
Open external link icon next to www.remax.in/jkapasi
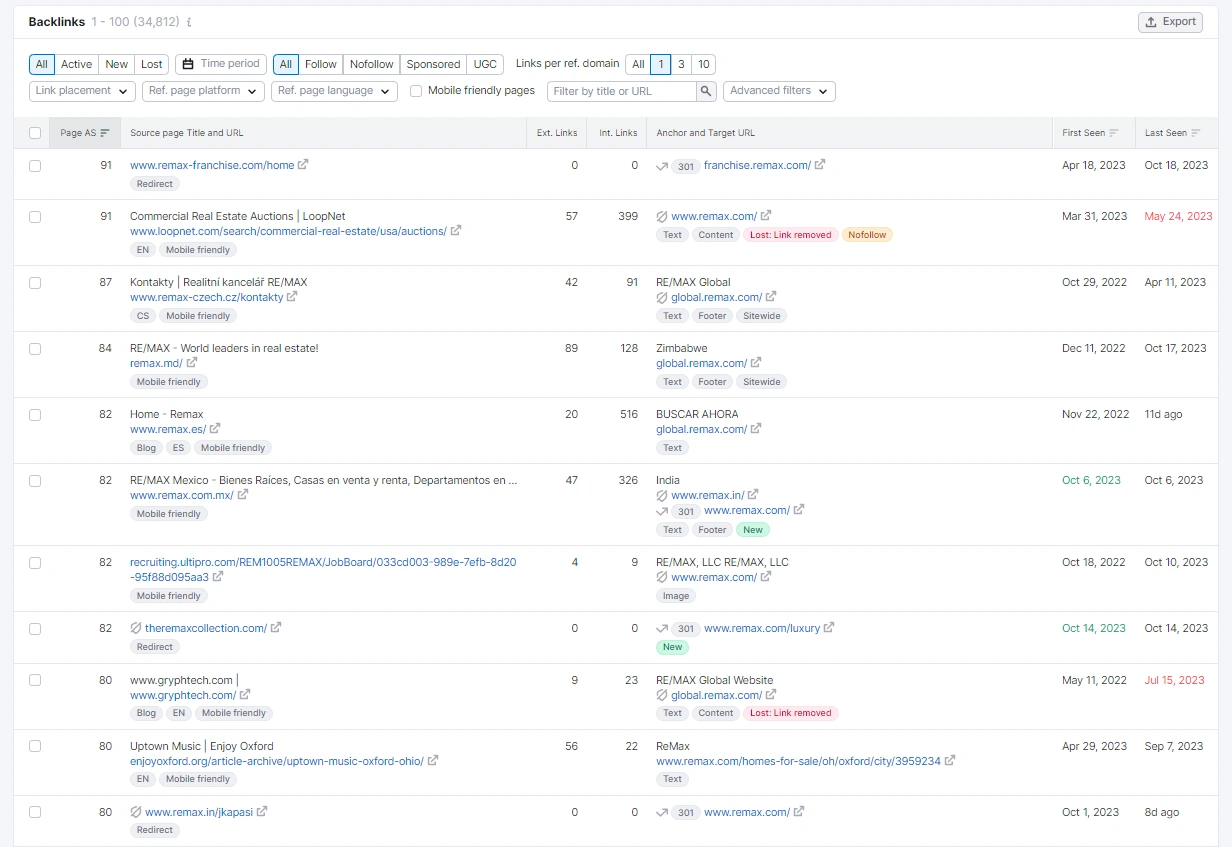pos(262,812)
